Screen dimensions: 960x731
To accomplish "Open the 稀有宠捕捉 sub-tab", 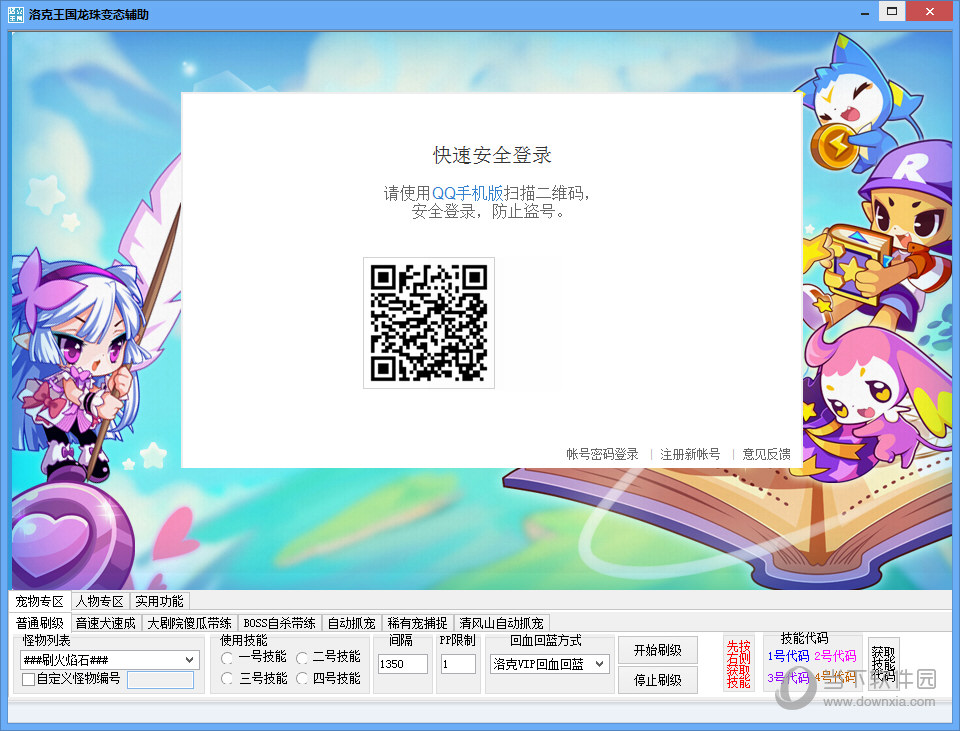I will tap(418, 623).
